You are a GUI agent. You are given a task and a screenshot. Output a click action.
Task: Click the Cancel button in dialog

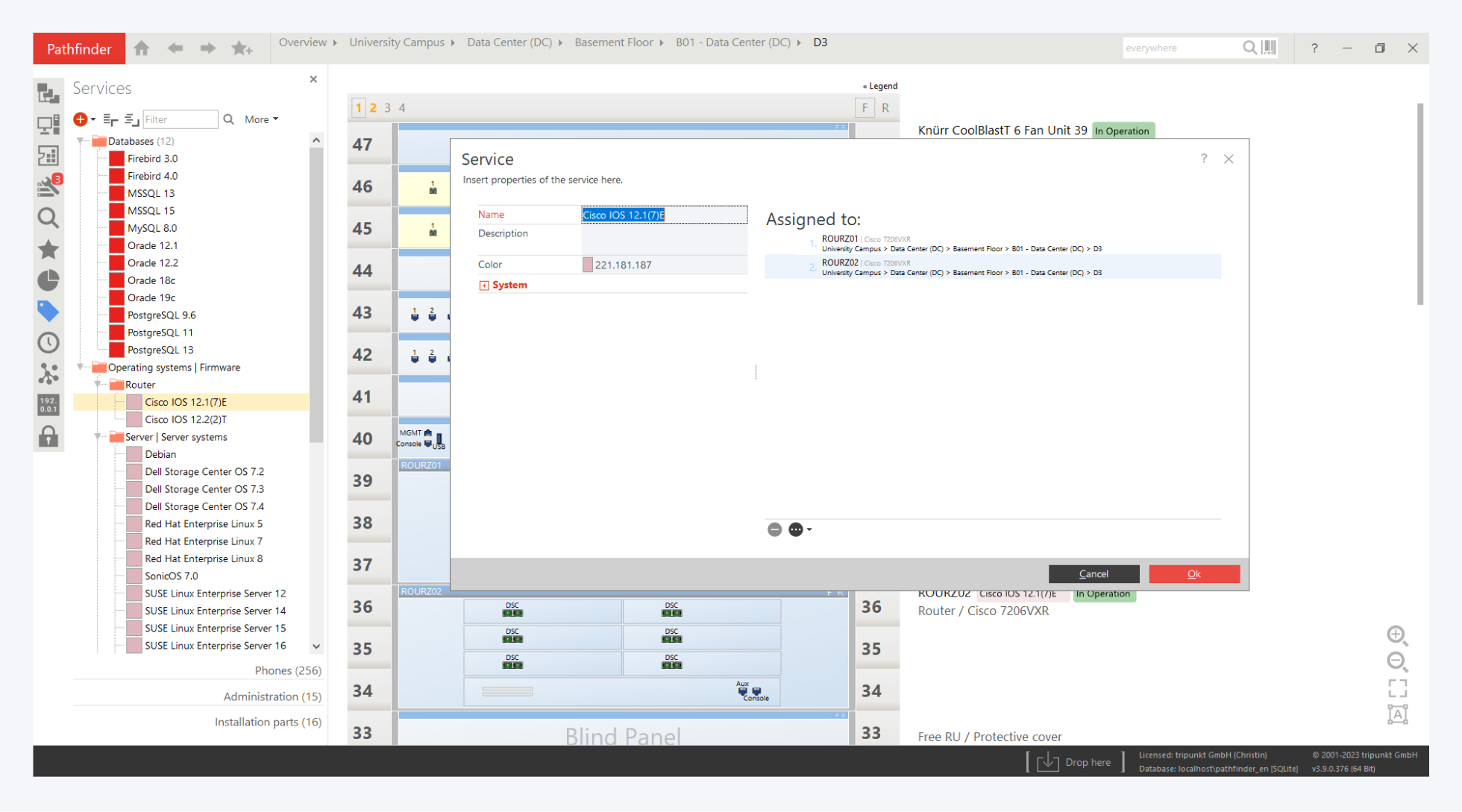[1093, 573]
